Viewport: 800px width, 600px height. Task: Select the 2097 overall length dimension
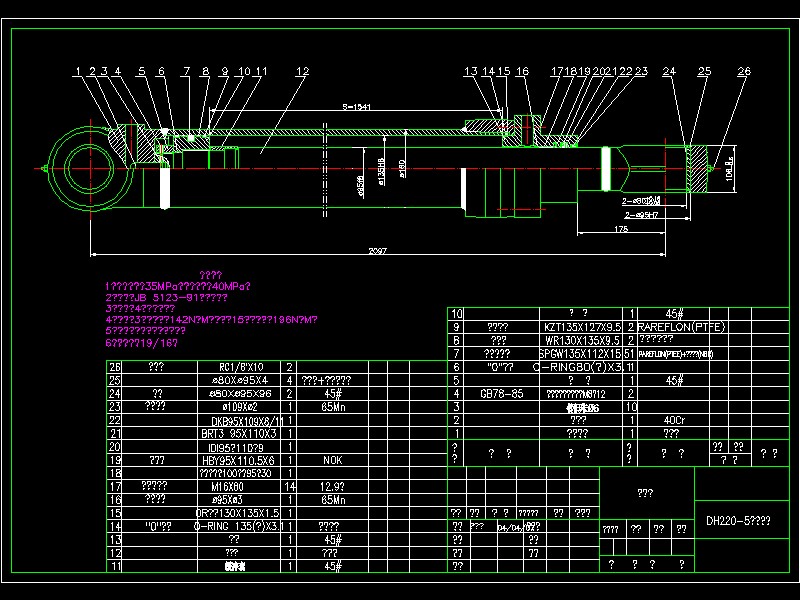[378, 250]
